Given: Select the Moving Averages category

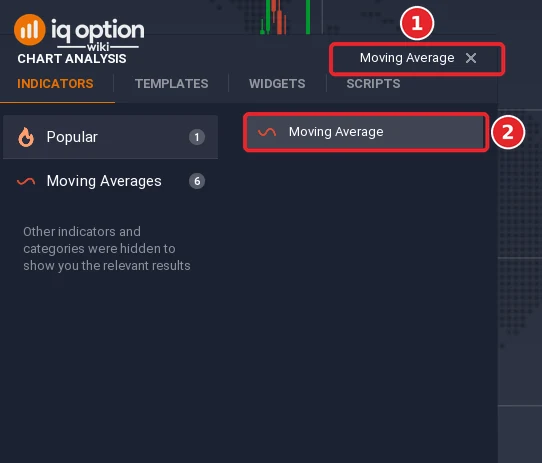Looking at the screenshot, I should point(110,181).
